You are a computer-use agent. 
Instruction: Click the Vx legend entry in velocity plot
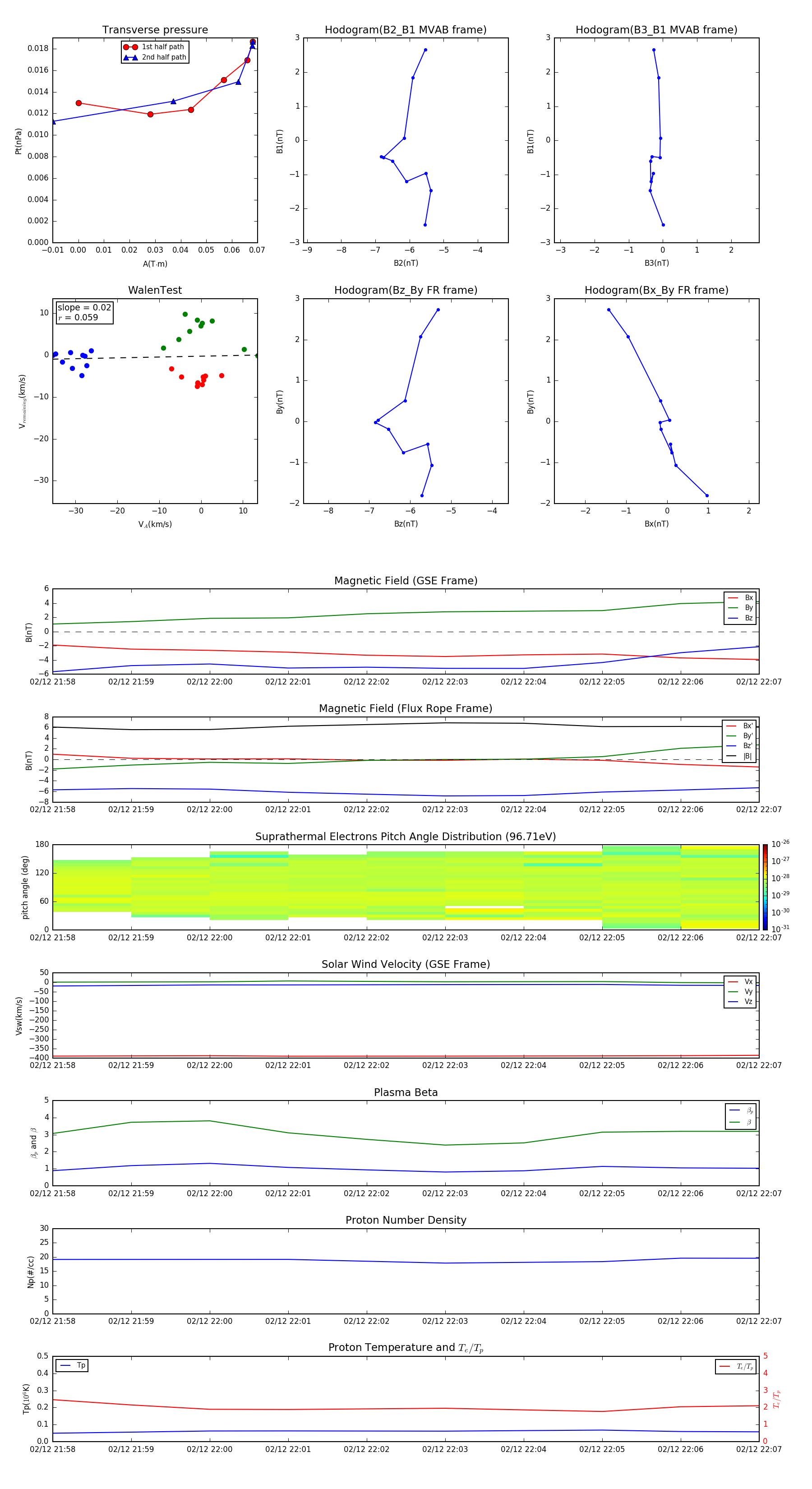[x=740, y=981]
